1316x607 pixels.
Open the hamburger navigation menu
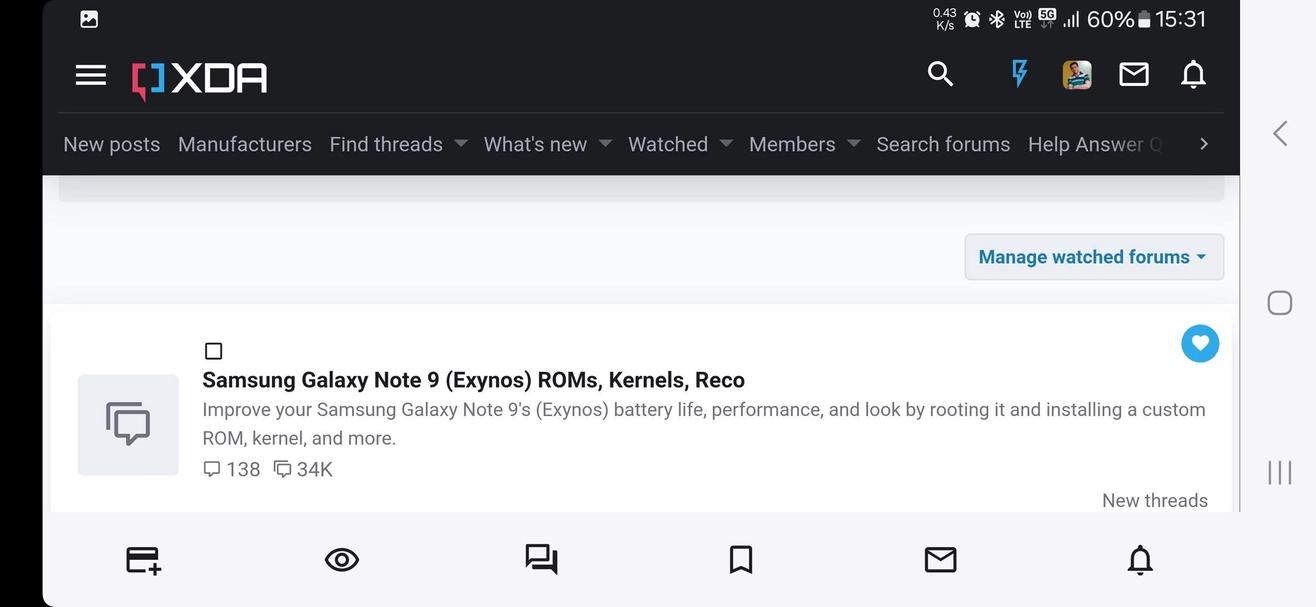pyautogui.click(x=90, y=75)
